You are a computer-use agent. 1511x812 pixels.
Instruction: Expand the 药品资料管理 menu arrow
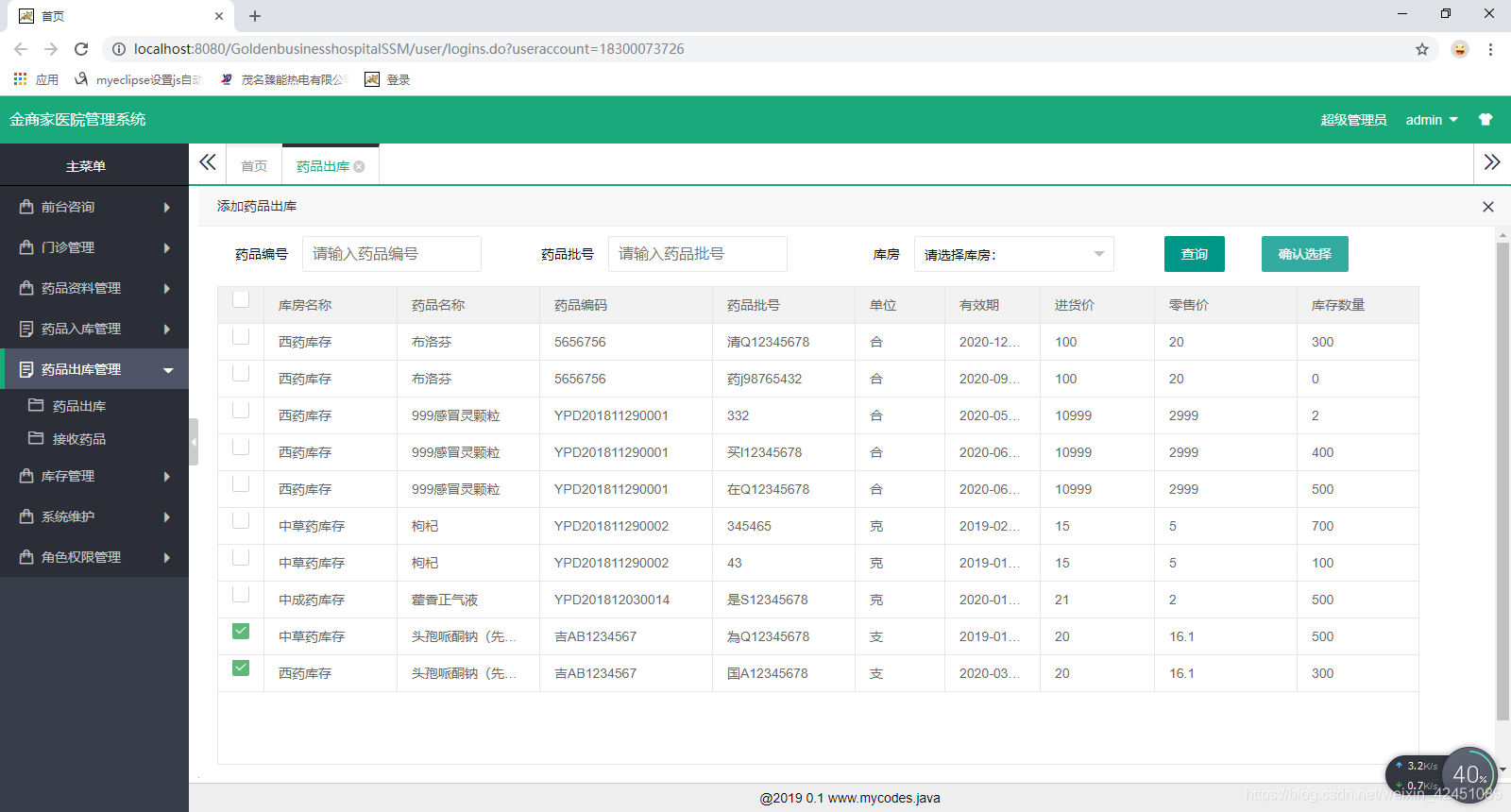click(x=167, y=288)
